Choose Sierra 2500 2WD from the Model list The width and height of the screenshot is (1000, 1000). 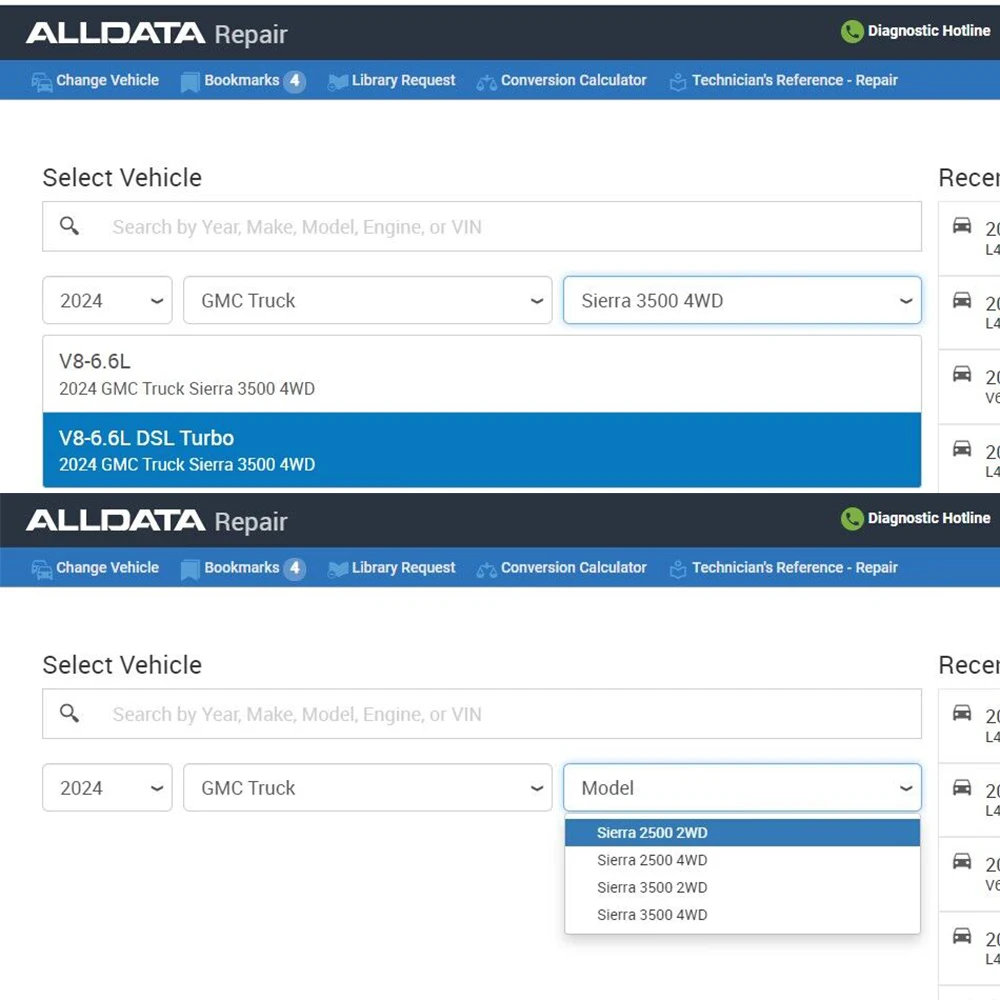click(742, 833)
